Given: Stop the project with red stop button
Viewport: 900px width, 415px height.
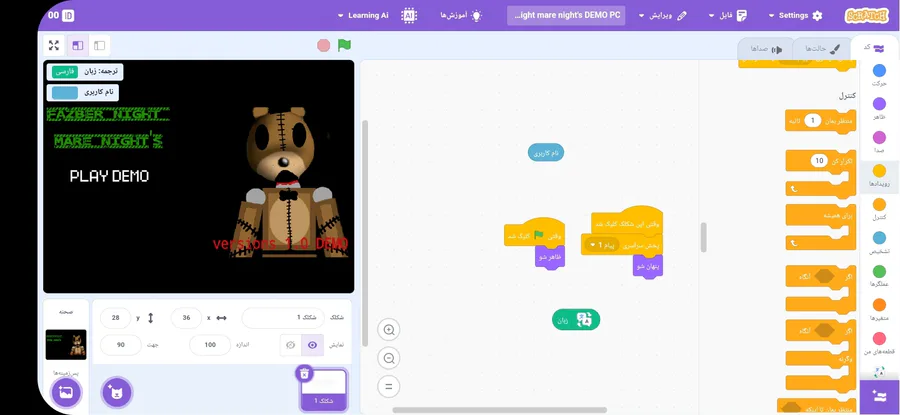Looking at the screenshot, I should 324,45.
